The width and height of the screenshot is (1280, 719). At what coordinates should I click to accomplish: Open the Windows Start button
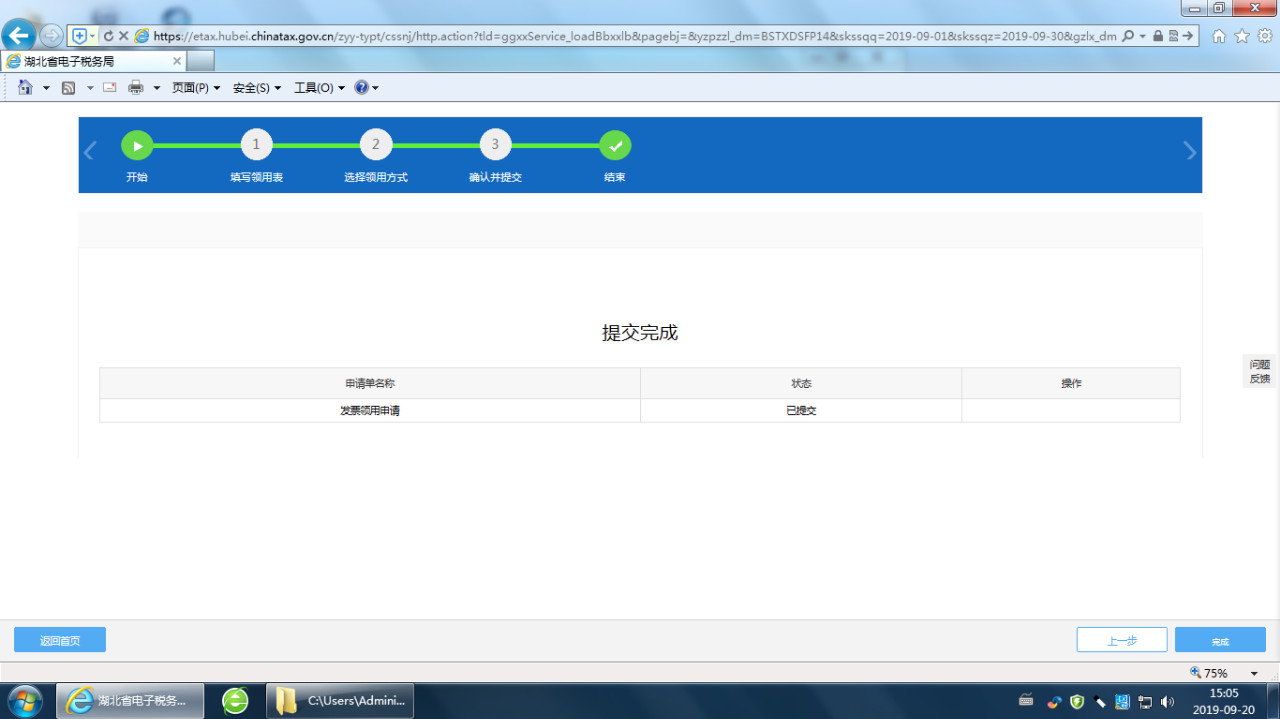(25, 700)
